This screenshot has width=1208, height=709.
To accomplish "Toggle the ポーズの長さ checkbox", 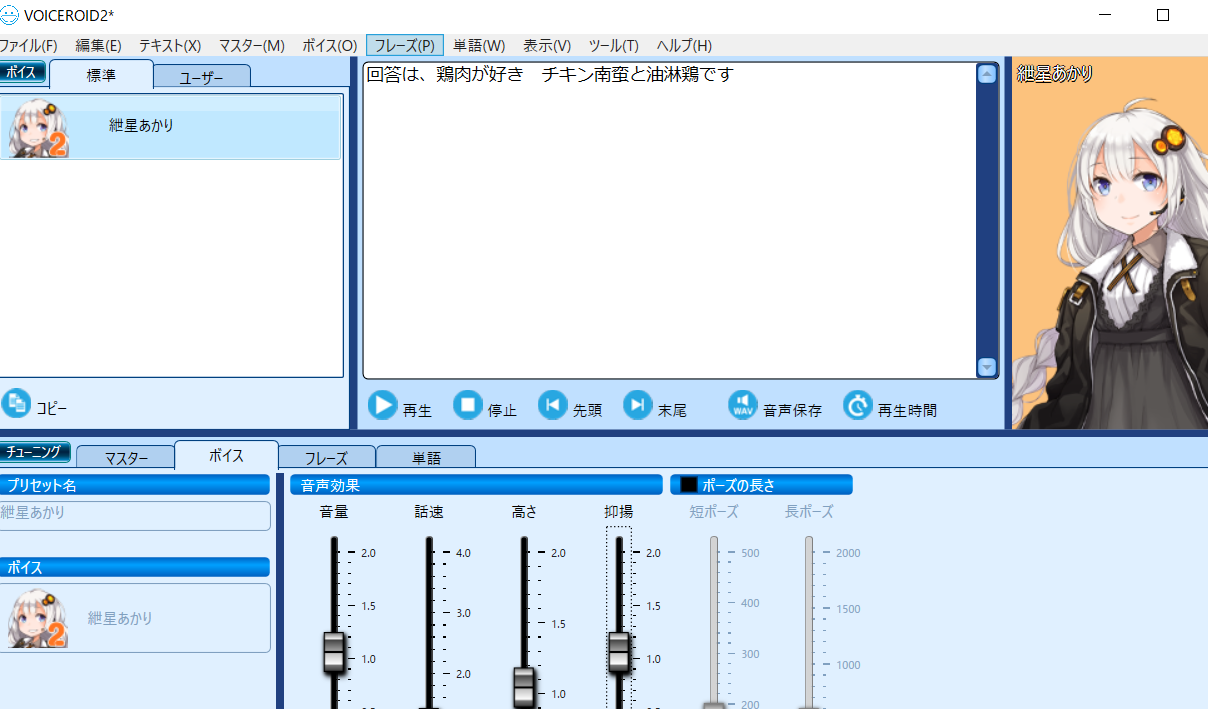I will click(688, 485).
